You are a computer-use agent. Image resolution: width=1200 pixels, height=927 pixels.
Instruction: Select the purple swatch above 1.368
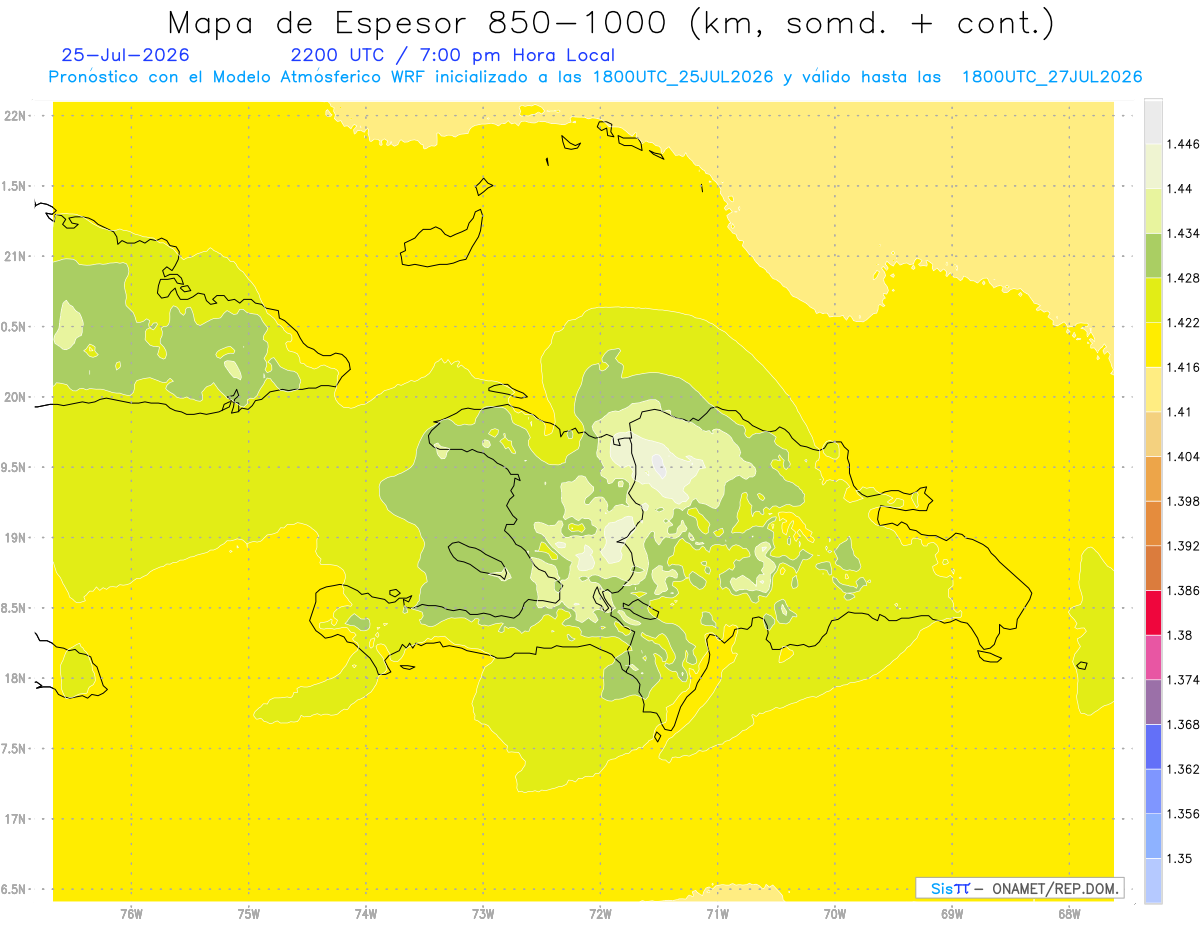[1153, 702]
